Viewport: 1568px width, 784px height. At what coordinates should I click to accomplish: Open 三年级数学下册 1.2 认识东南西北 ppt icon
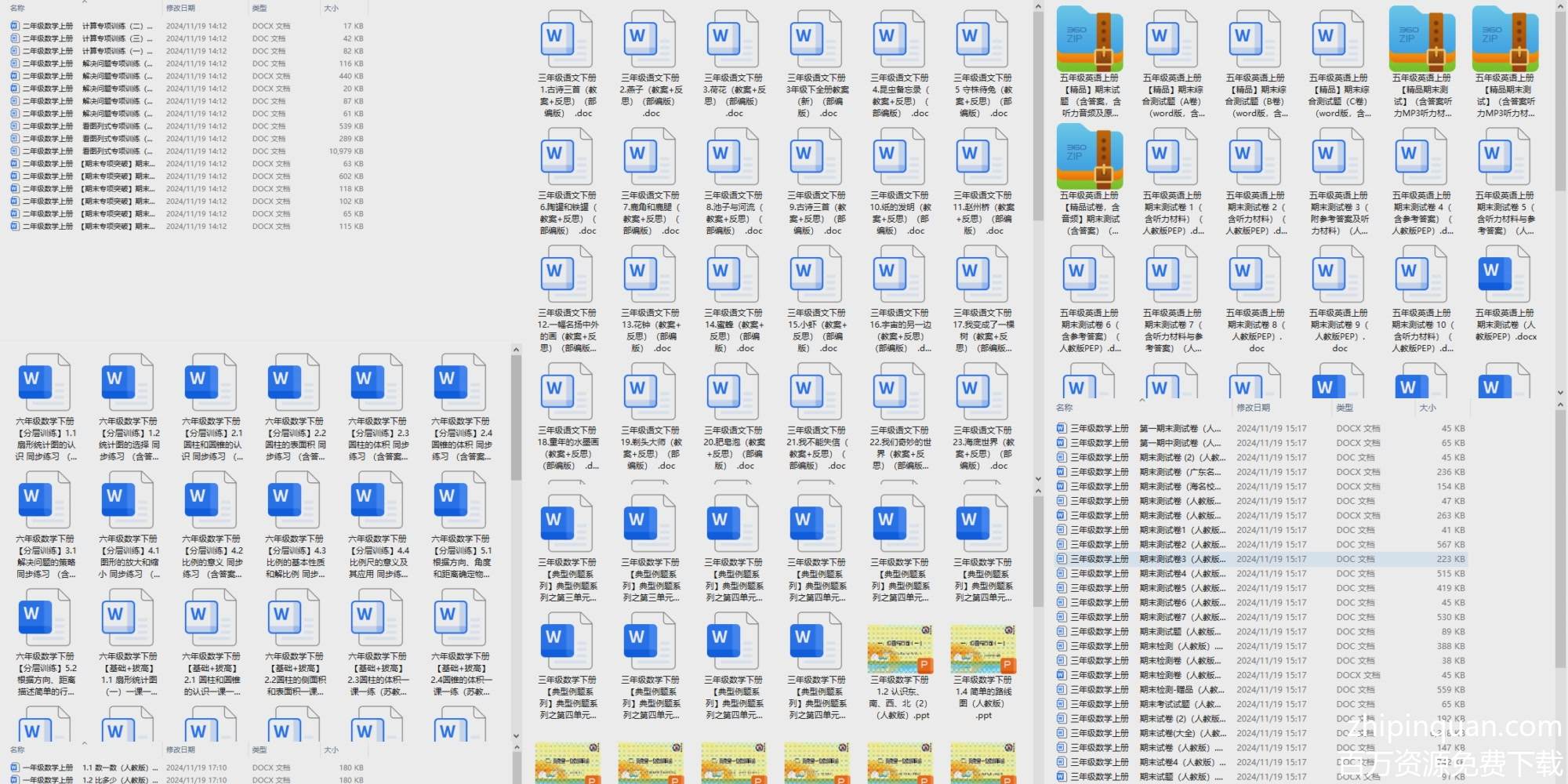(898, 649)
